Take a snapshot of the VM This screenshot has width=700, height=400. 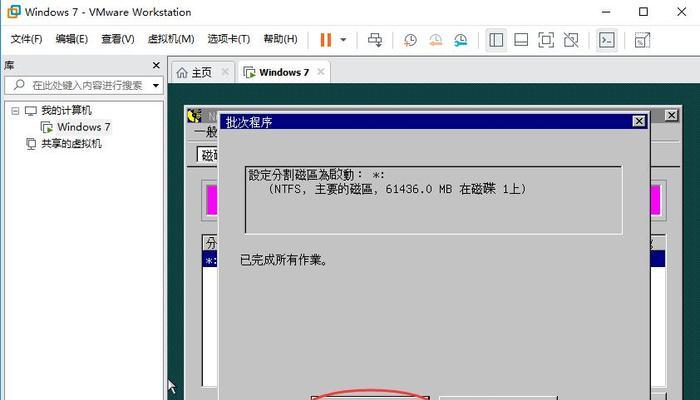click(x=410, y=40)
